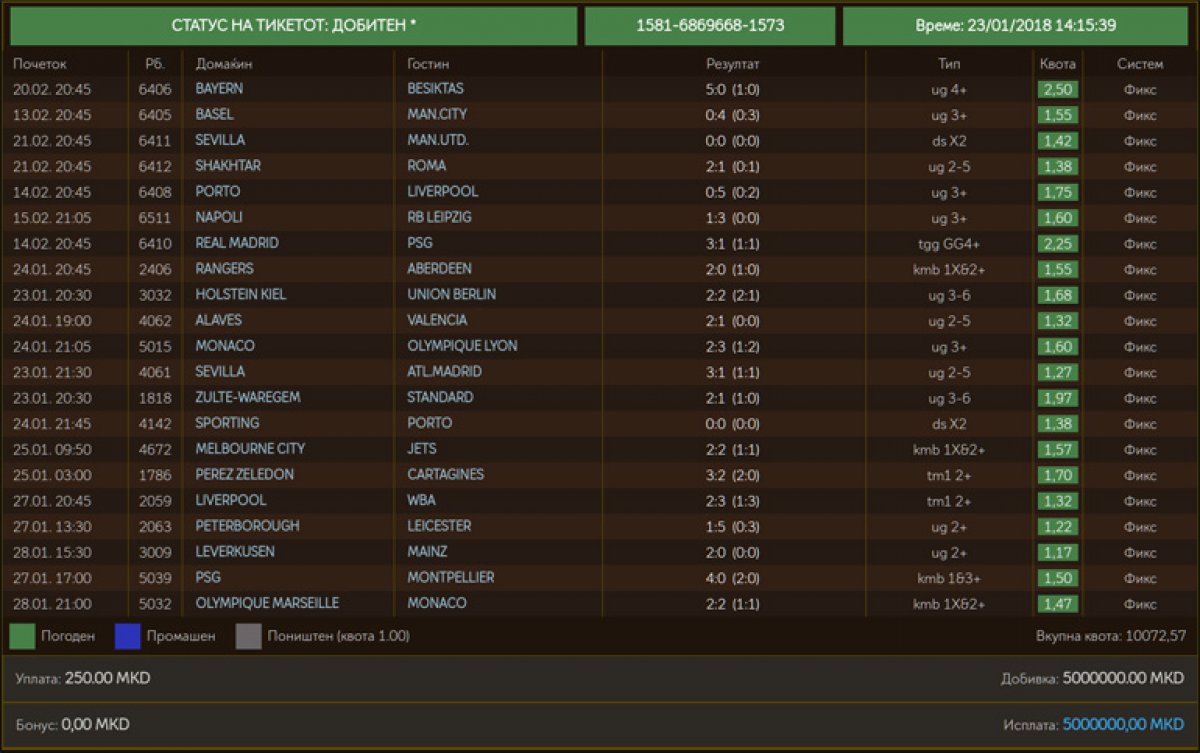This screenshot has width=1200, height=753.
Task: Select the "Резултат" column header
Action: point(733,63)
